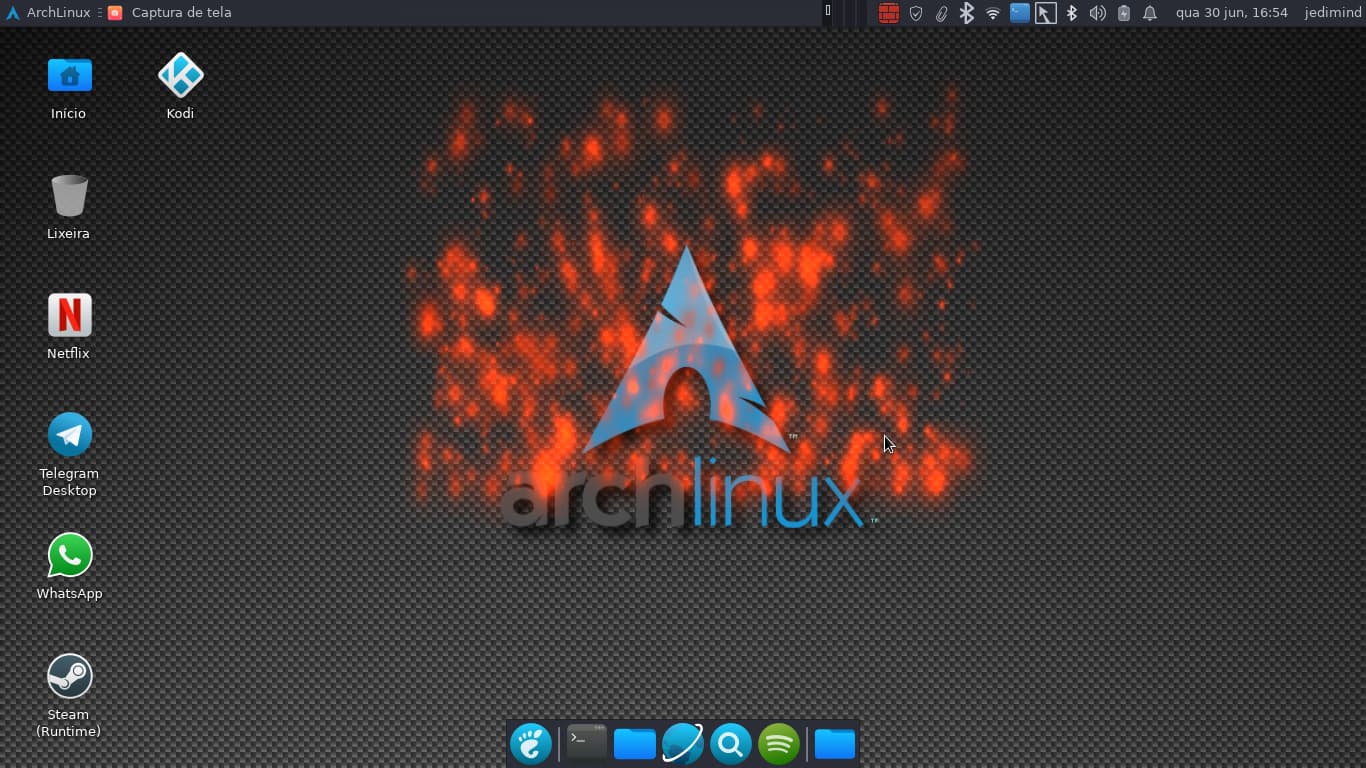The image size is (1366, 768).
Task: Launch the Kodi desktop icon
Action: pos(180,87)
